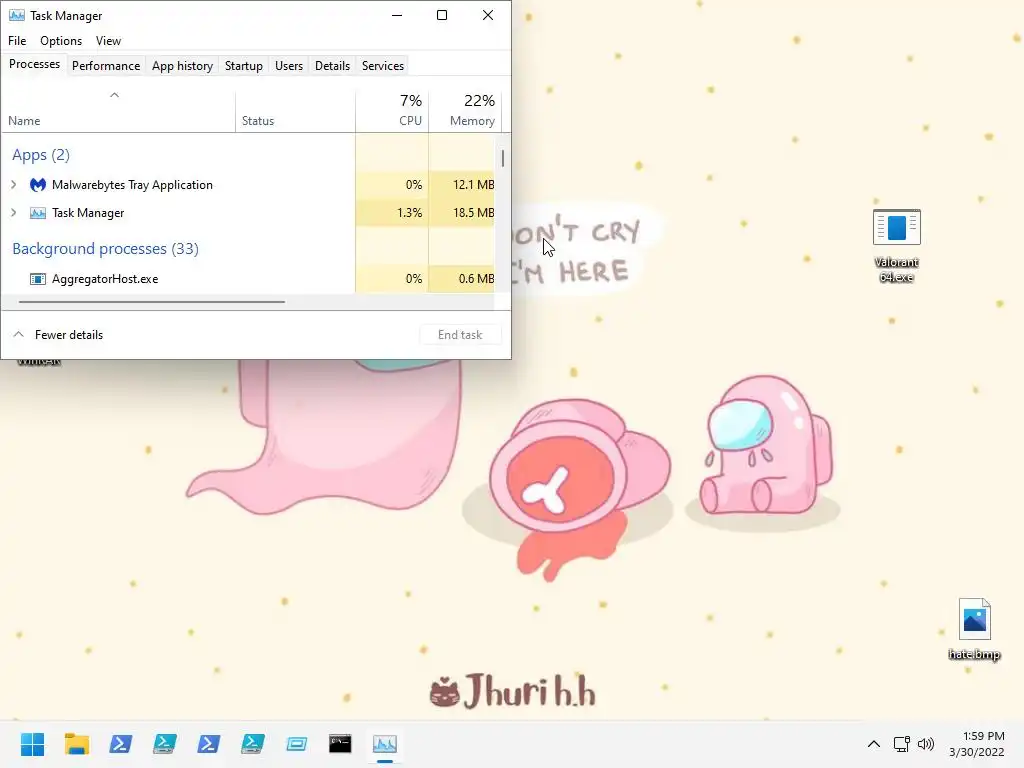The width and height of the screenshot is (1024, 768).
Task: Switch to the Services tab
Action: point(383,66)
